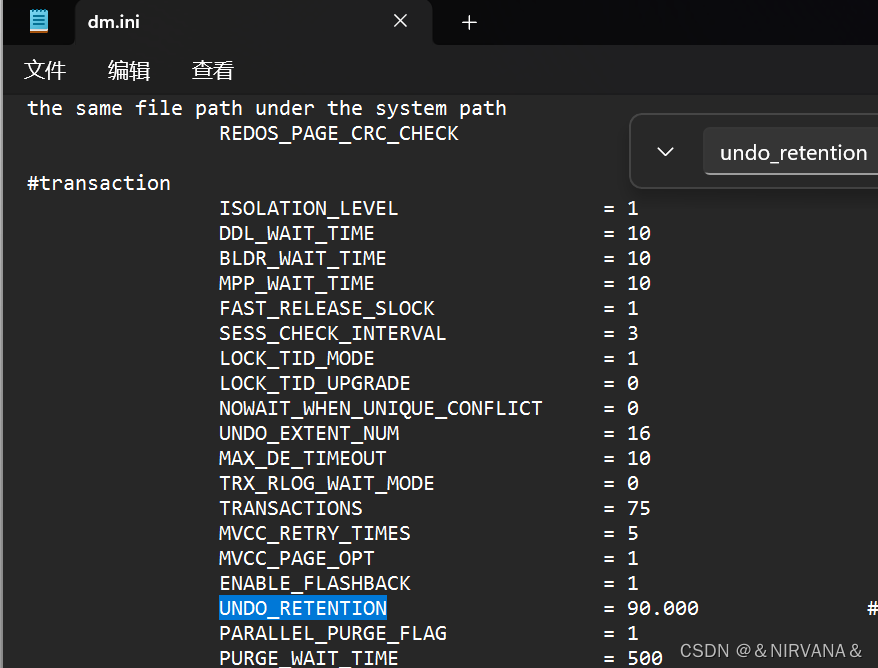Select the dm.ini tab
The height and width of the screenshot is (668, 878).
coord(254,22)
